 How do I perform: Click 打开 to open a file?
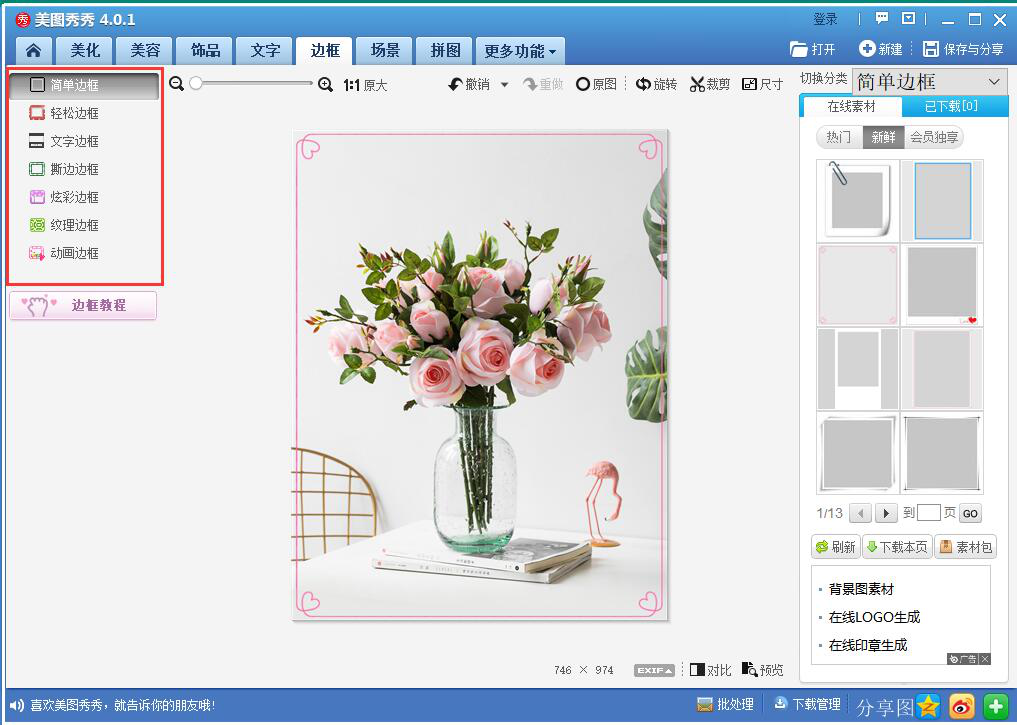[813, 49]
